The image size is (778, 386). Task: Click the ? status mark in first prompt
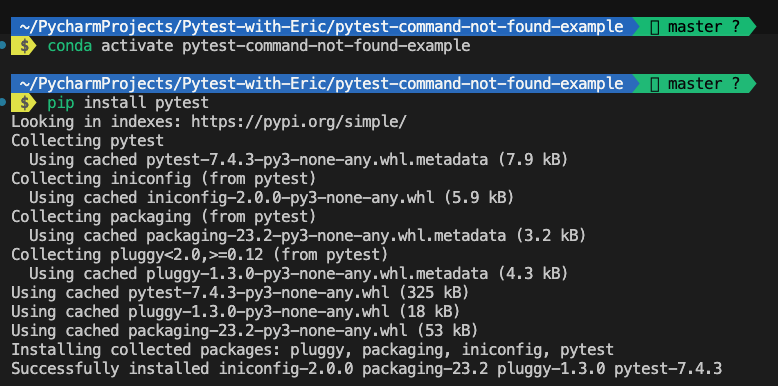[735, 27]
